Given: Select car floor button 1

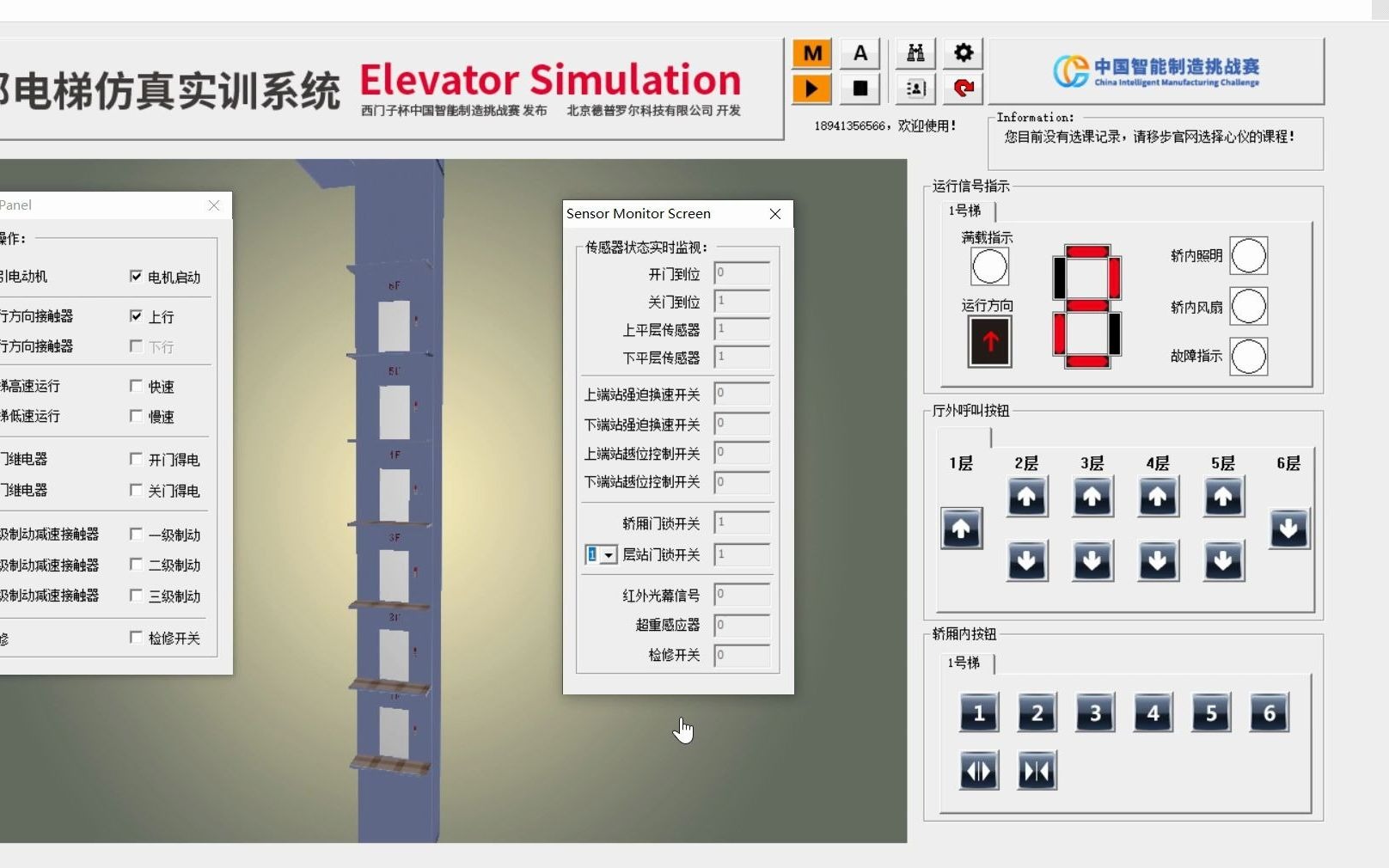Looking at the screenshot, I should click(979, 712).
